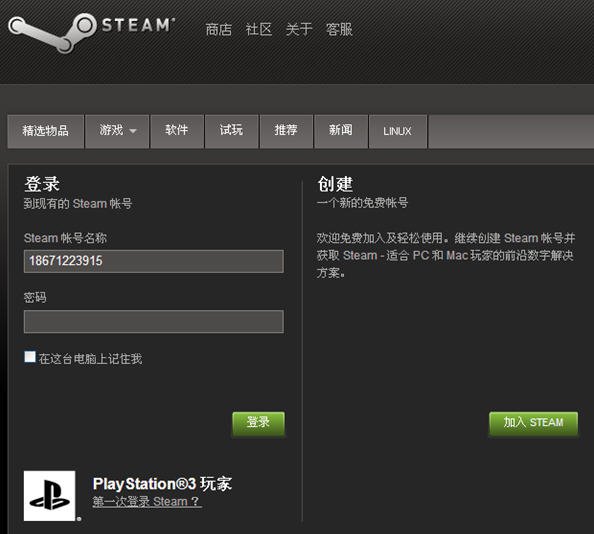594x534 pixels.
Task: Open the 第一次登录 Steam? link
Action: click(x=147, y=502)
